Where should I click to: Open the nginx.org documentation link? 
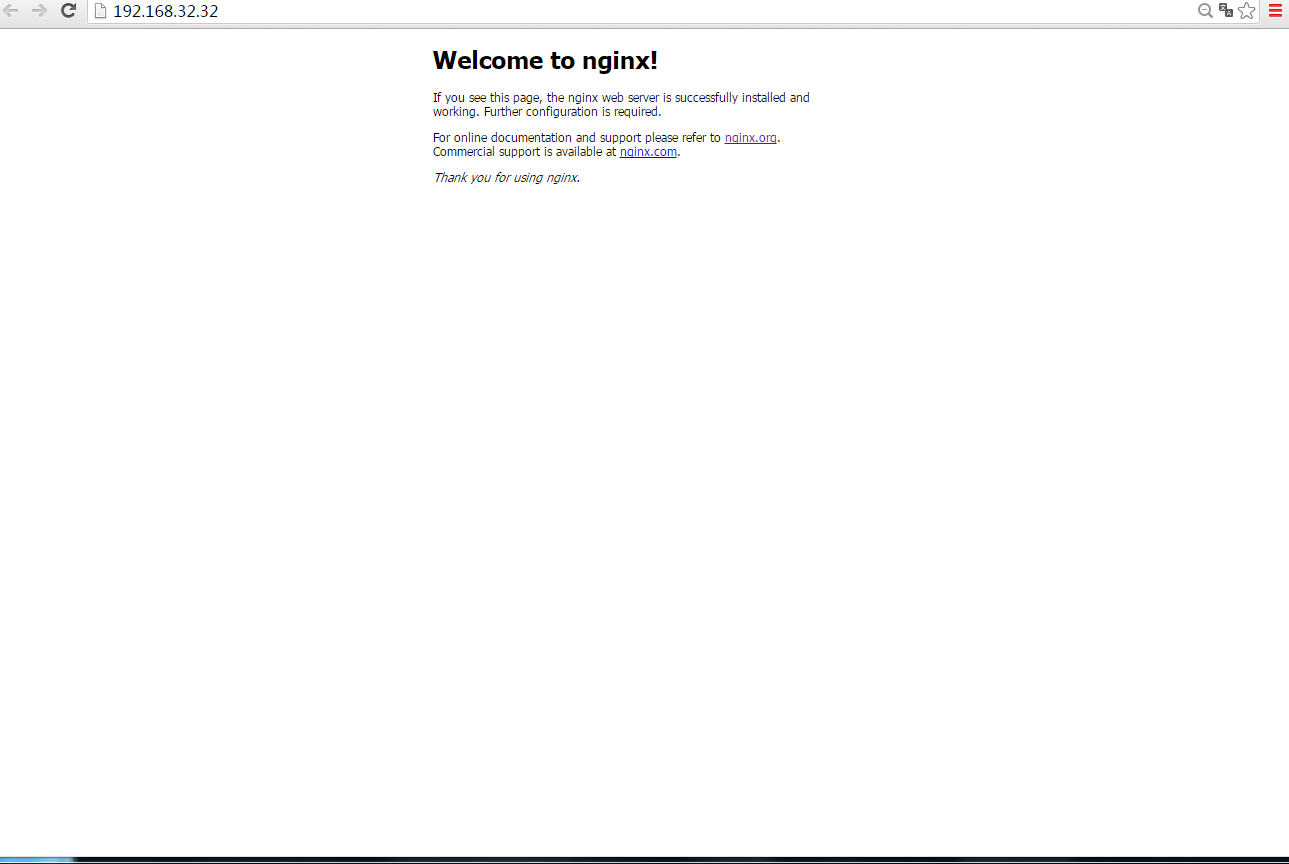750,138
